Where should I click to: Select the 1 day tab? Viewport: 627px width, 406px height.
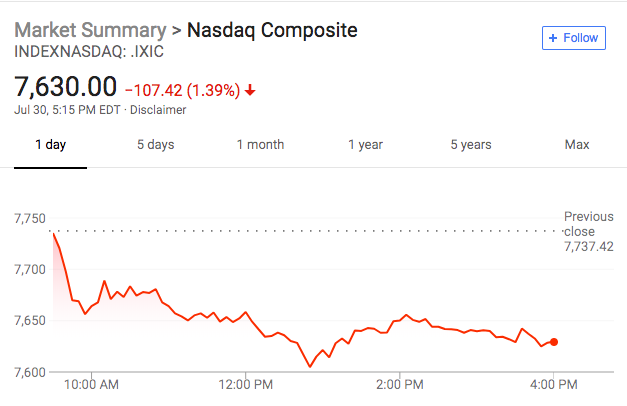click(50, 145)
